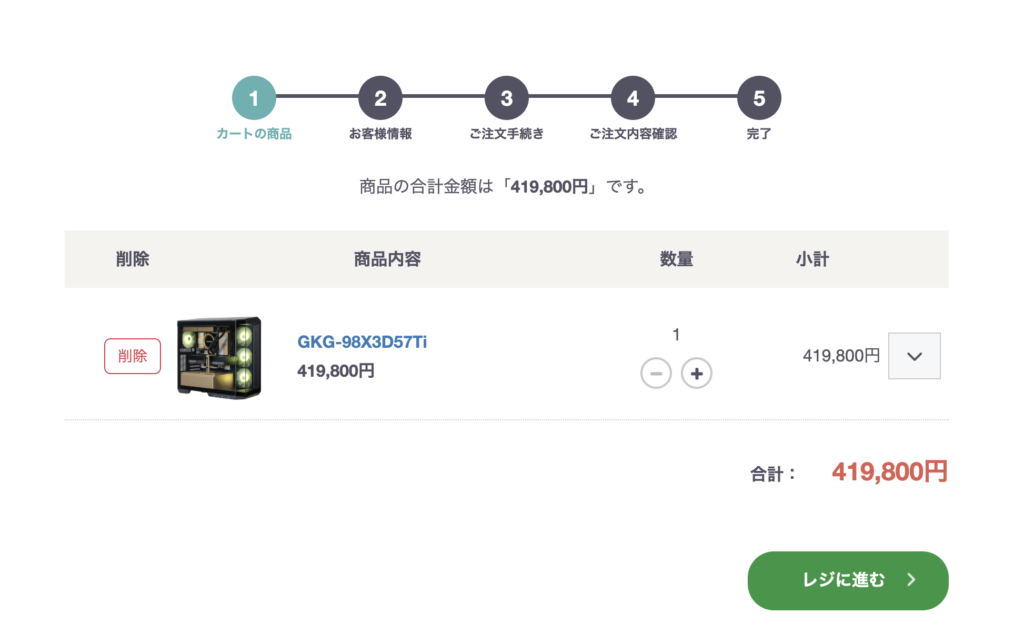Click the red total 419,800円 amount

(889, 472)
